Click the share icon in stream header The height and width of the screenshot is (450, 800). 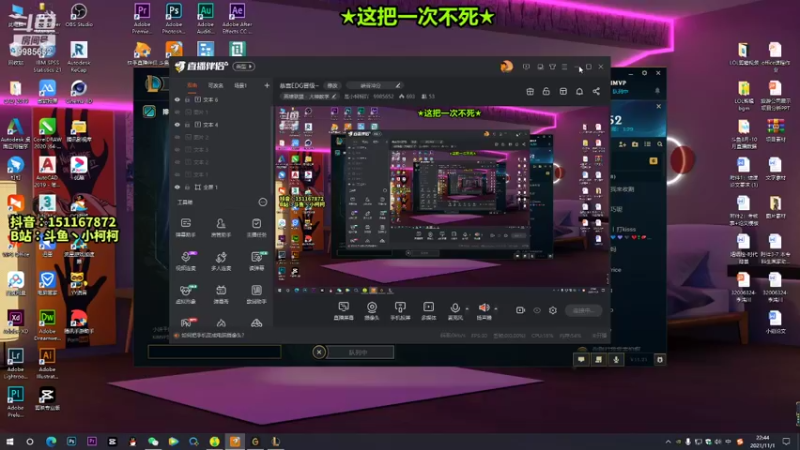(596, 91)
